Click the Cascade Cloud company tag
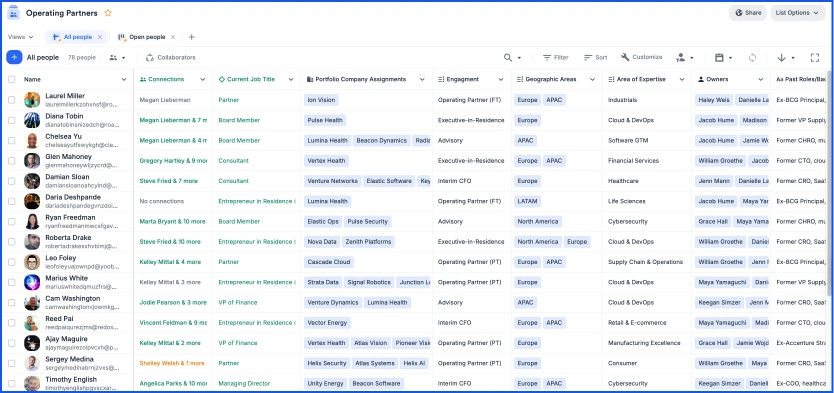834x393 pixels. pos(329,262)
